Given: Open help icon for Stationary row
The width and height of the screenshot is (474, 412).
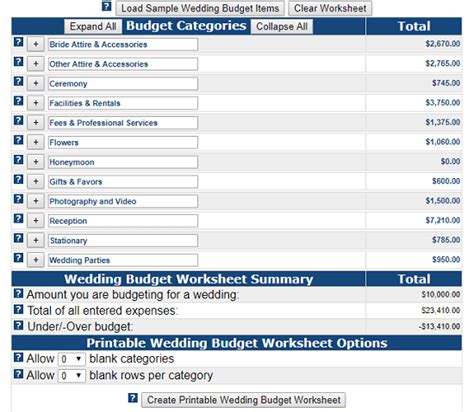Looking at the screenshot, I should tap(19, 238).
